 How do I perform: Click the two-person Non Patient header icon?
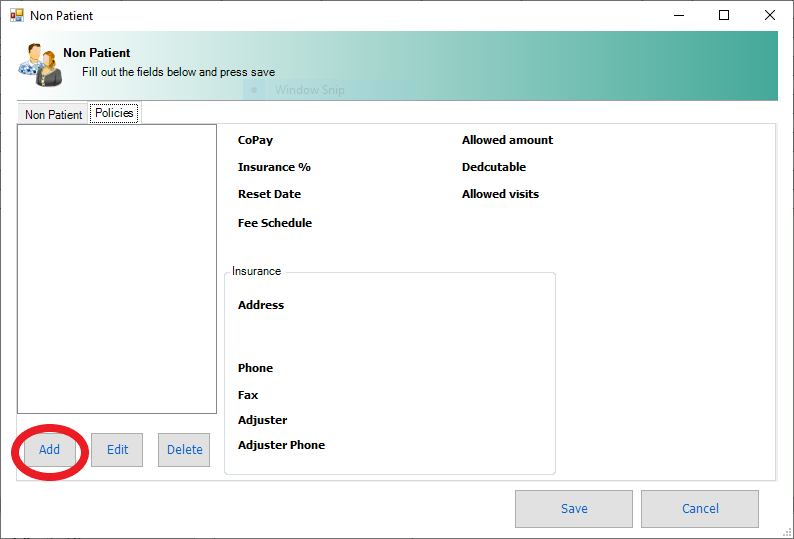[38, 64]
